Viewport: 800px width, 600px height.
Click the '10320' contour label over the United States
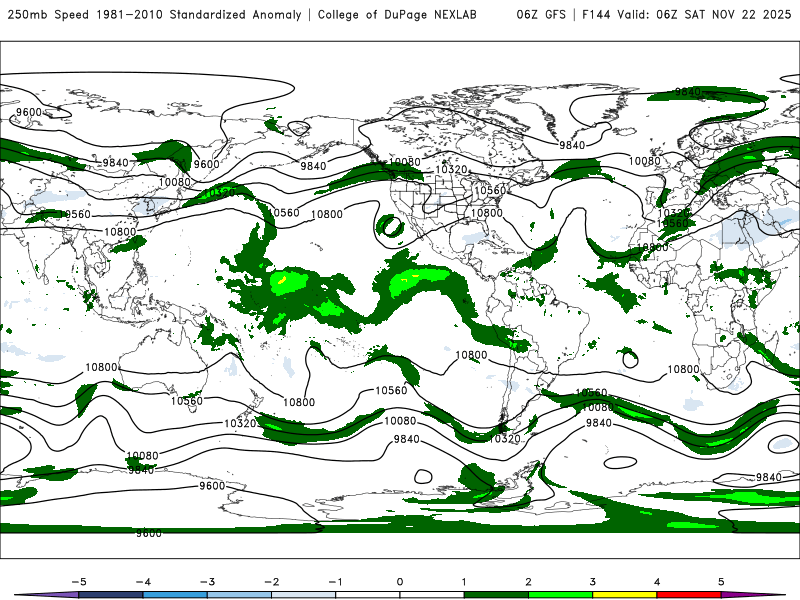[452, 169]
